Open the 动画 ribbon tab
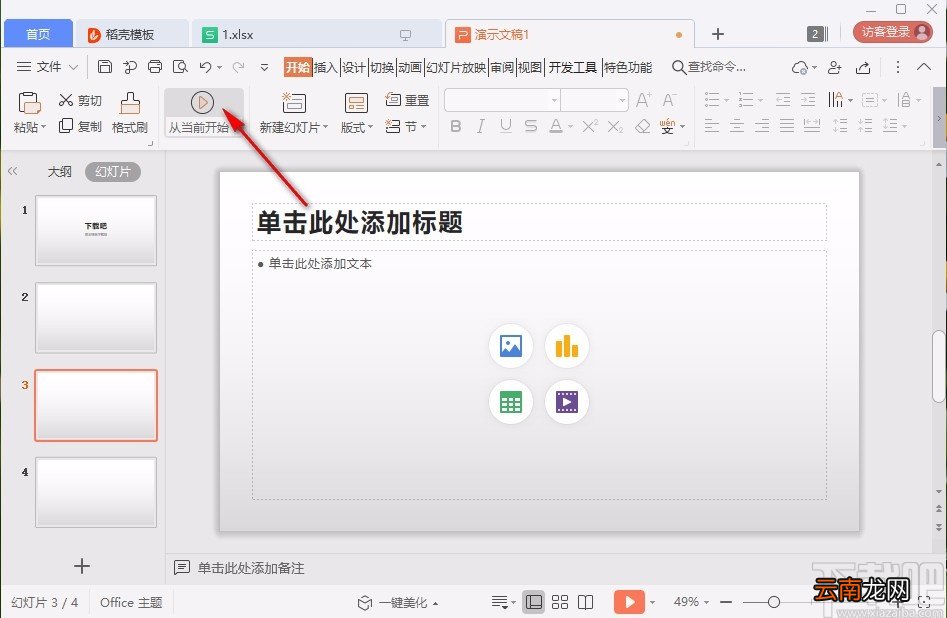 (x=409, y=67)
